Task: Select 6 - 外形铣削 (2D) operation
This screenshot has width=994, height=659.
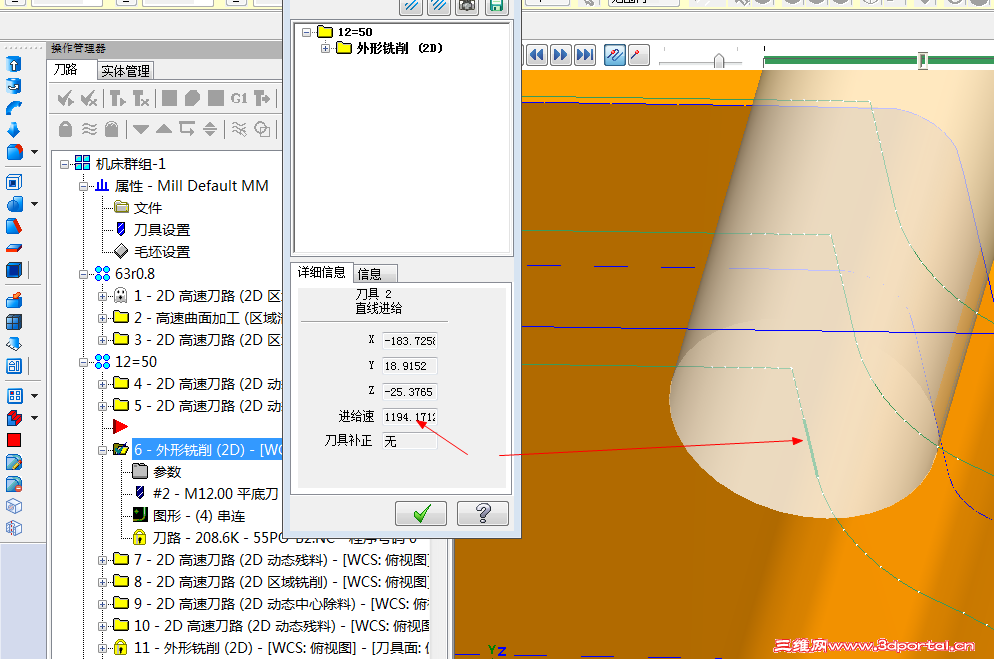Action: 207,450
